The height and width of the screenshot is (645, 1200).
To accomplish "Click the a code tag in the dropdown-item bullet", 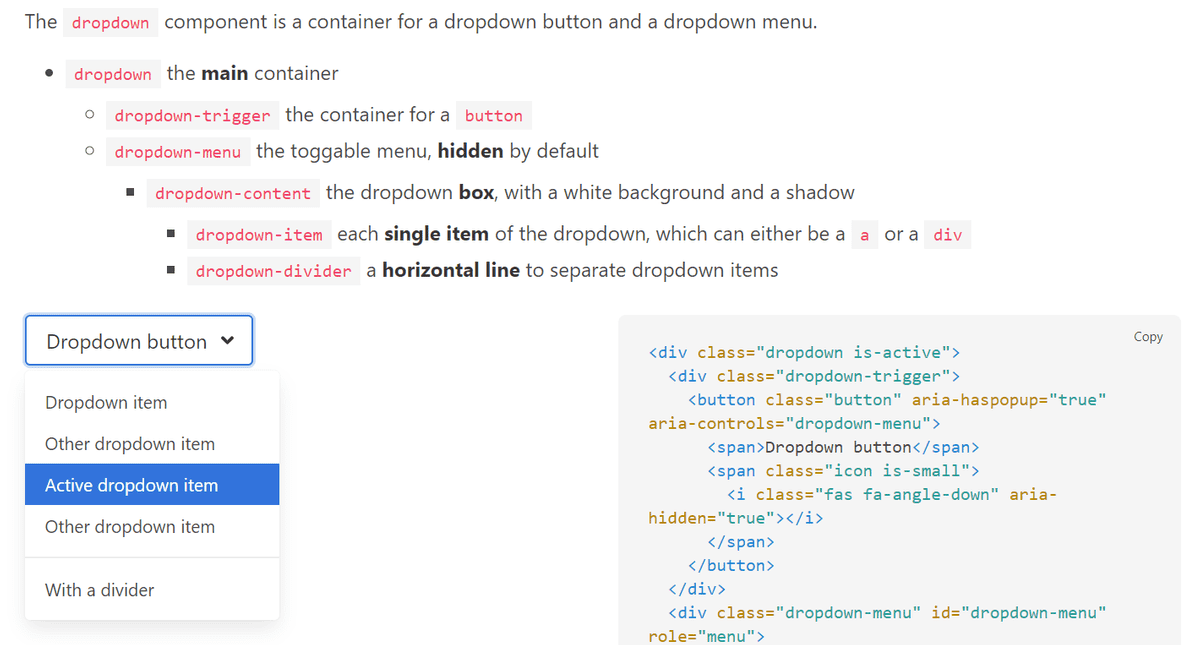I will [864, 234].
